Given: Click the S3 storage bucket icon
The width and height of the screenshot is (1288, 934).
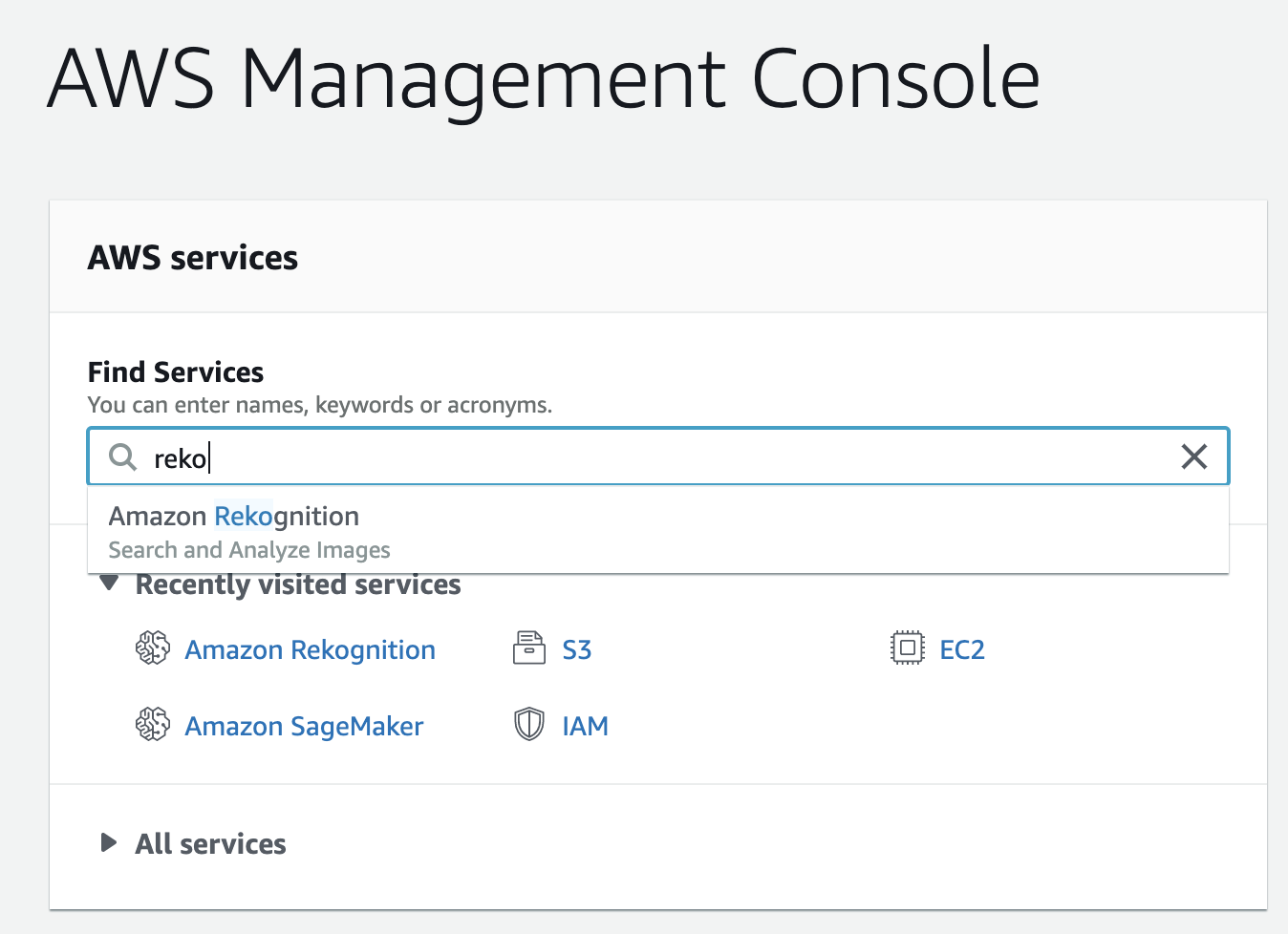Looking at the screenshot, I should pos(528,648).
